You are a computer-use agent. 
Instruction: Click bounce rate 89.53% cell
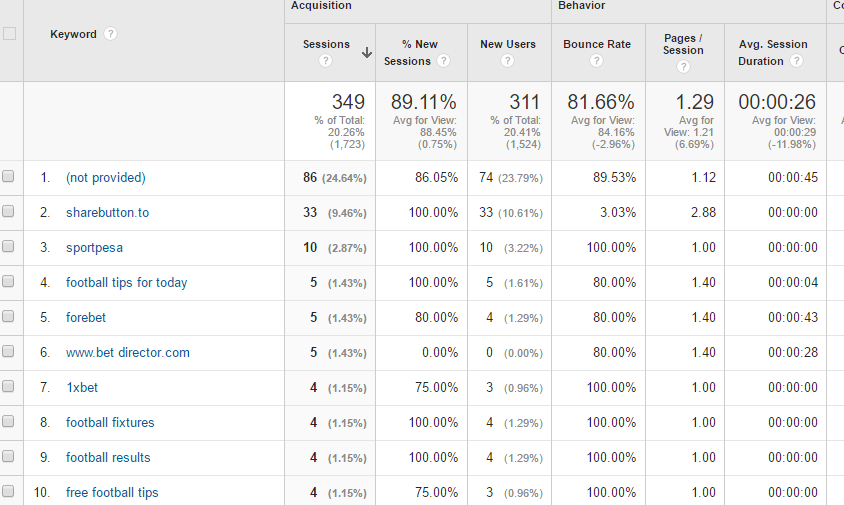click(614, 178)
